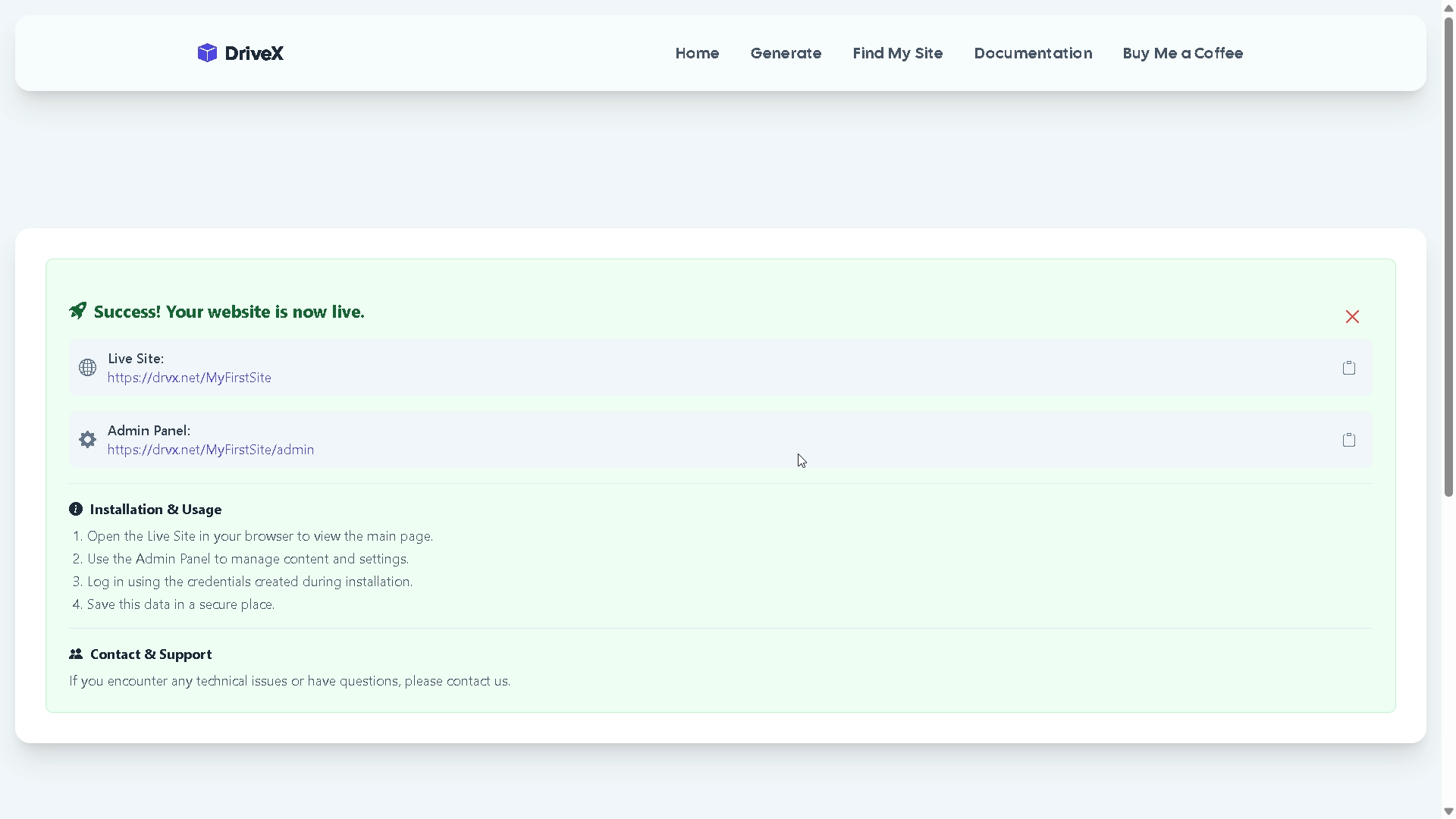Click the people icon next to Contact & Support
Screen dimensions: 1456x819
[76, 654]
